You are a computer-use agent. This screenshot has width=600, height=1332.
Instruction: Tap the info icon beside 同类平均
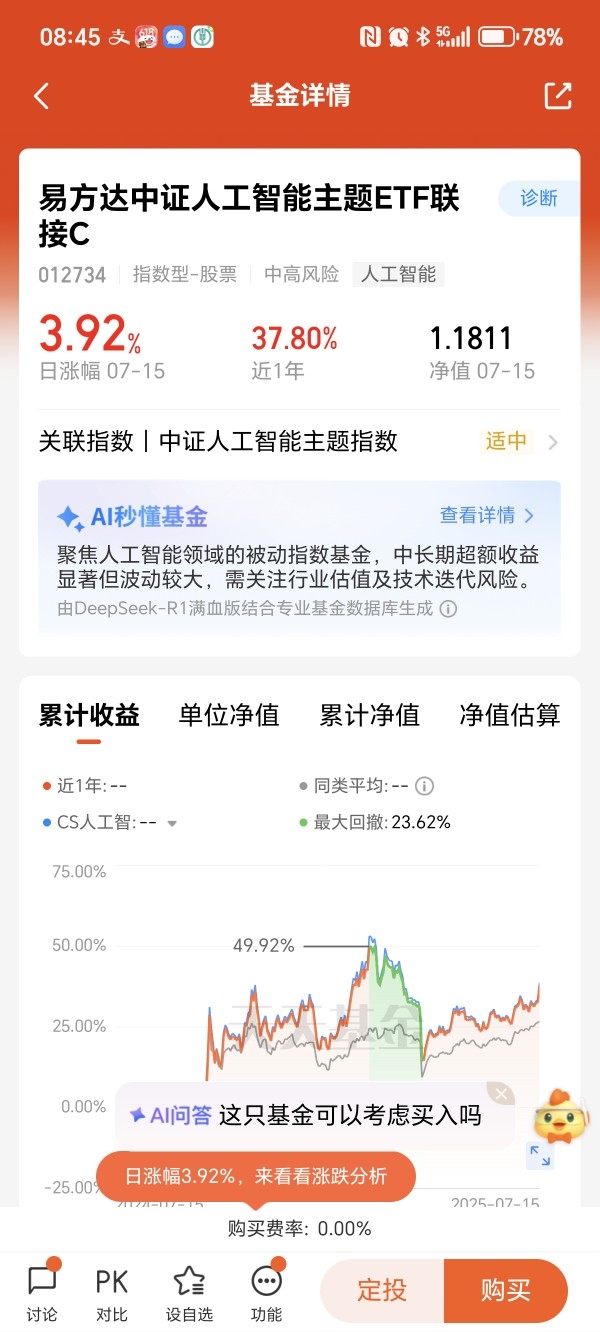coord(424,786)
